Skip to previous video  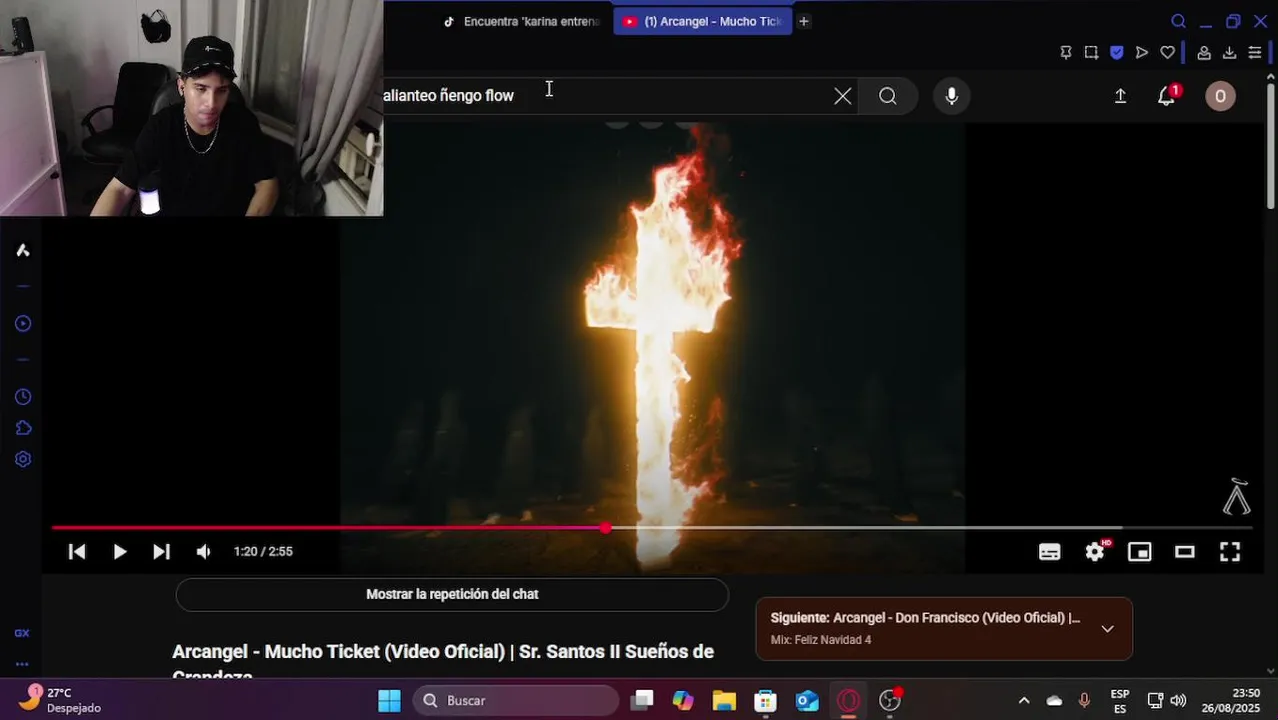point(77,552)
